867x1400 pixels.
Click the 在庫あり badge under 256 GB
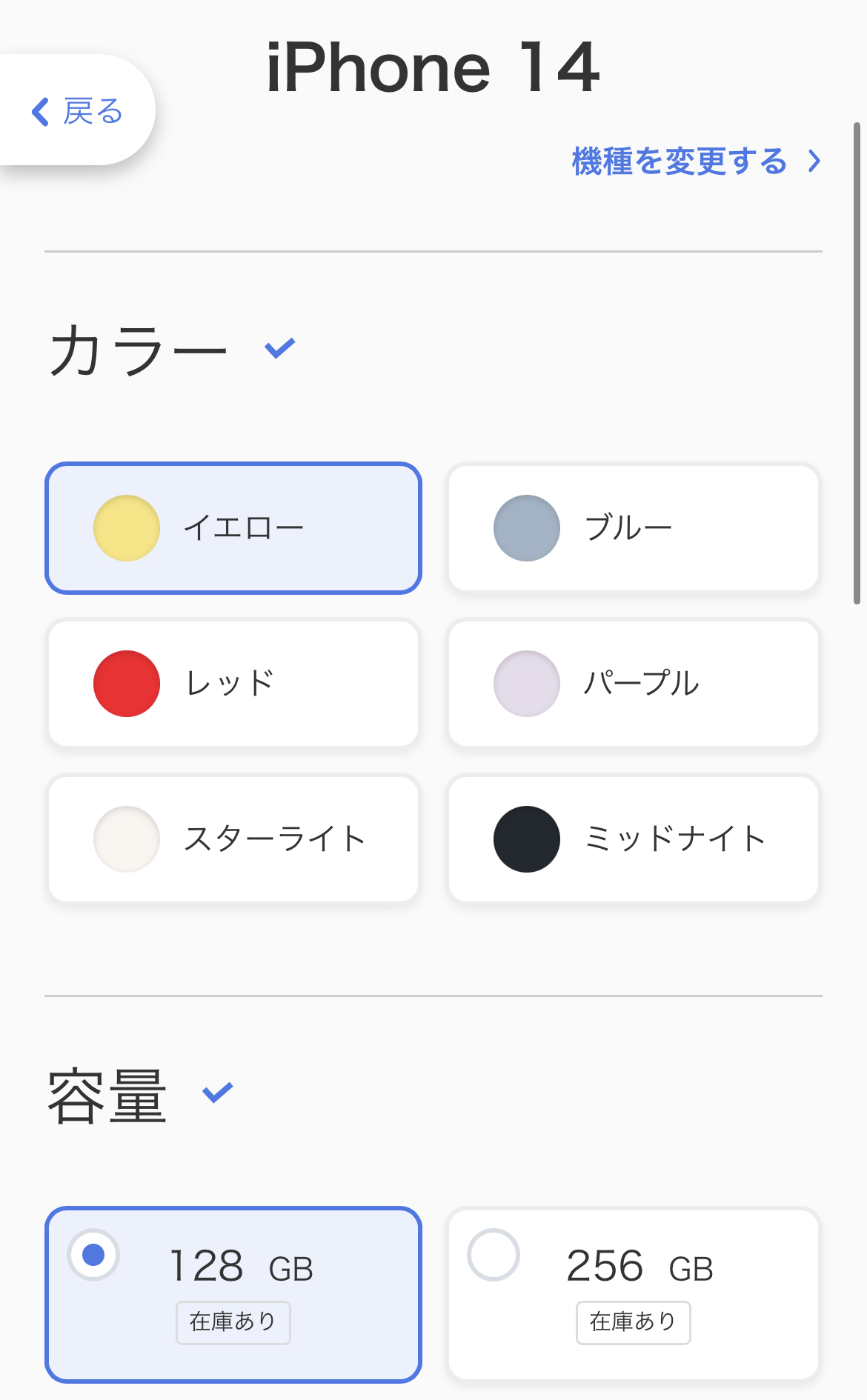634,1322
